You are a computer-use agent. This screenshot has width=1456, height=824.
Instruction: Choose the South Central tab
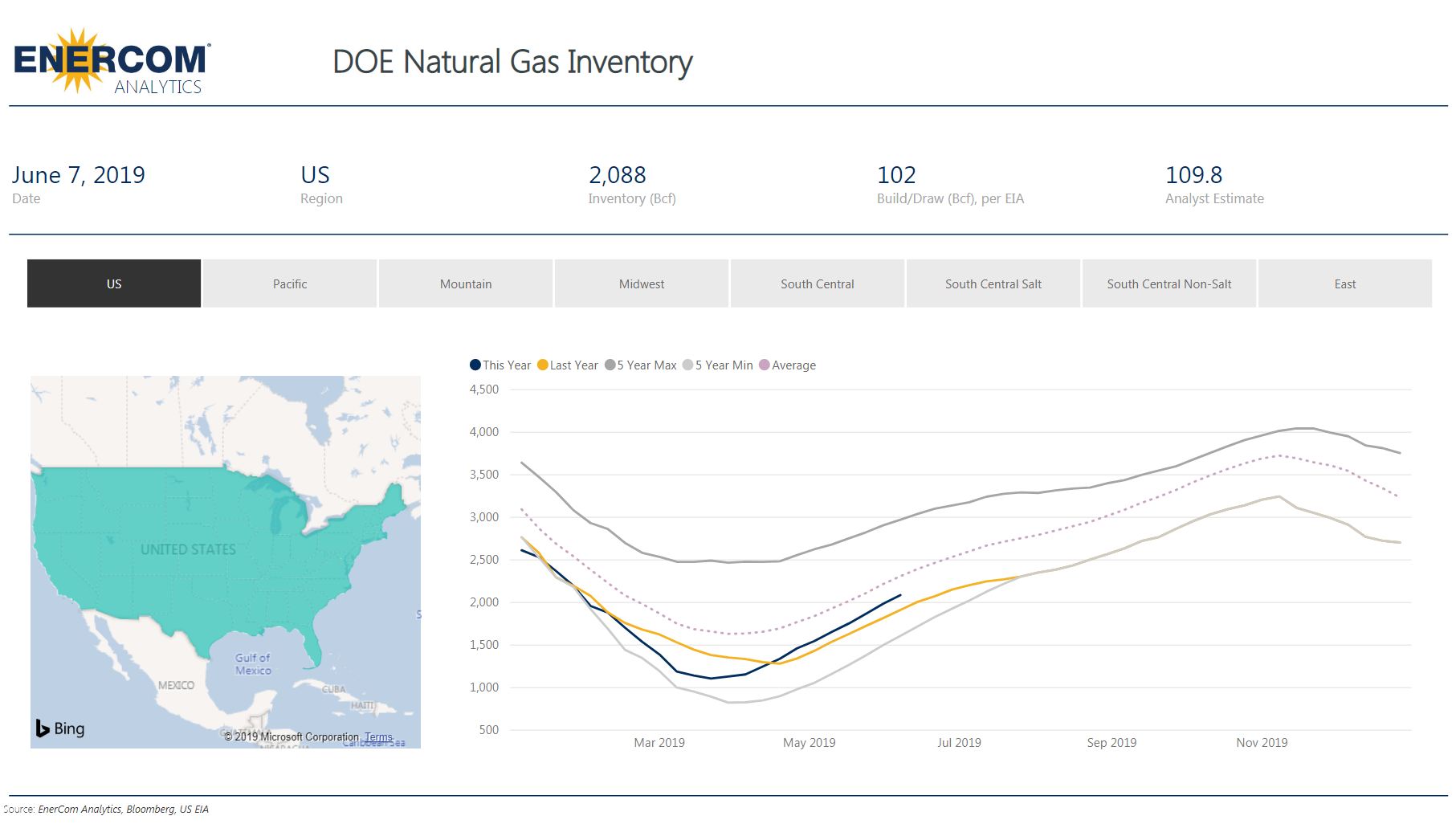coord(817,284)
